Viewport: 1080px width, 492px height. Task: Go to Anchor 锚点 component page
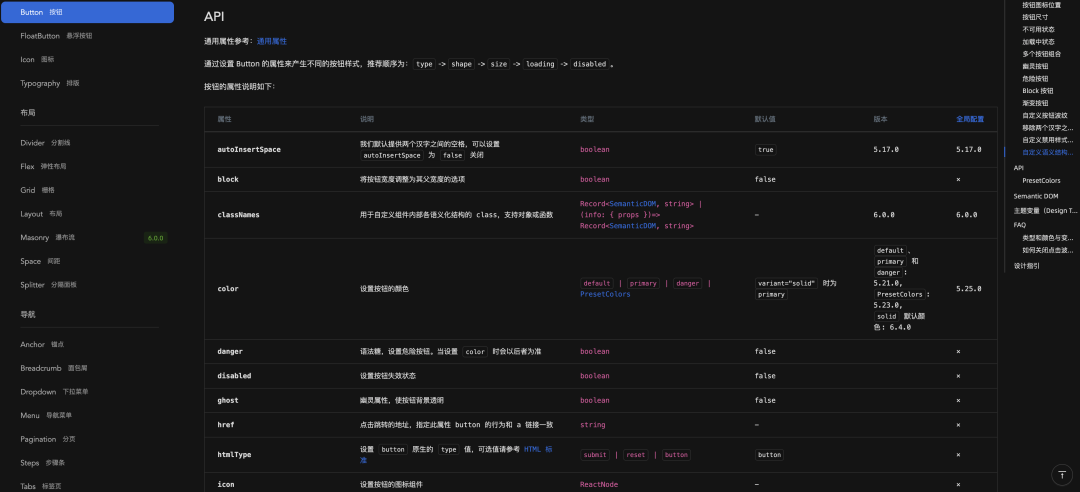point(87,345)
